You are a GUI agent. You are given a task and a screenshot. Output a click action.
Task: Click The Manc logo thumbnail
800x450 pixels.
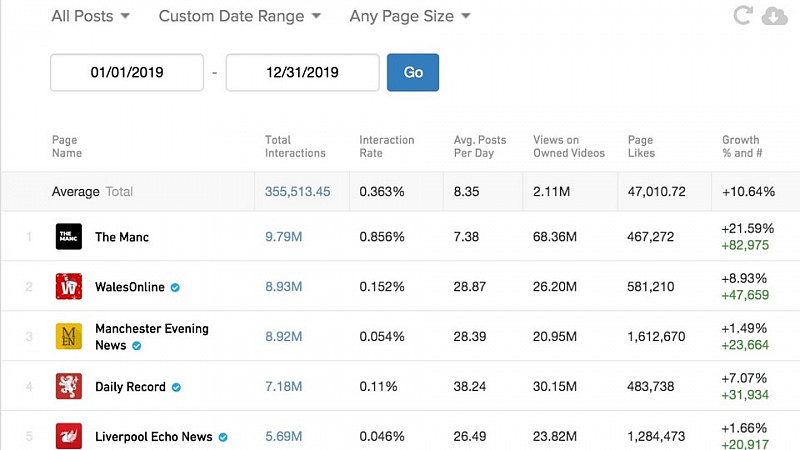tap(68, 237)
